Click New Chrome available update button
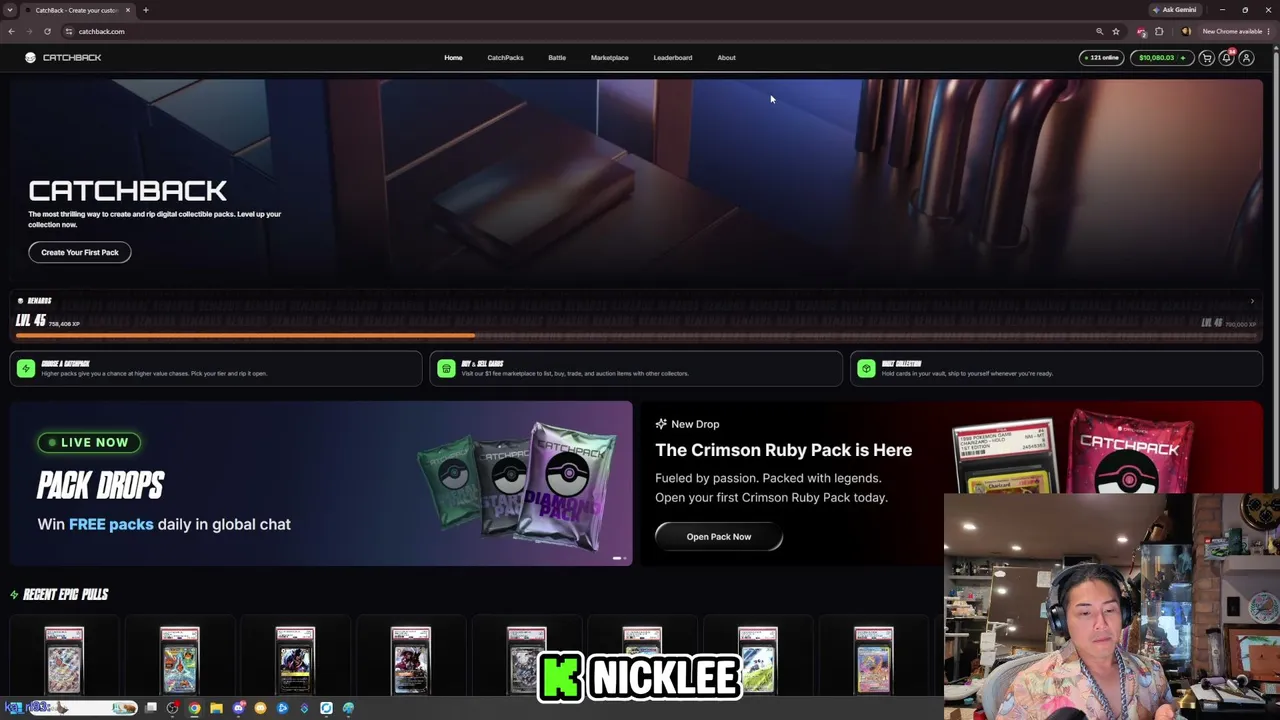Screen dimensions: 1280x720 pyautogui.click(x=1236, y=31)
